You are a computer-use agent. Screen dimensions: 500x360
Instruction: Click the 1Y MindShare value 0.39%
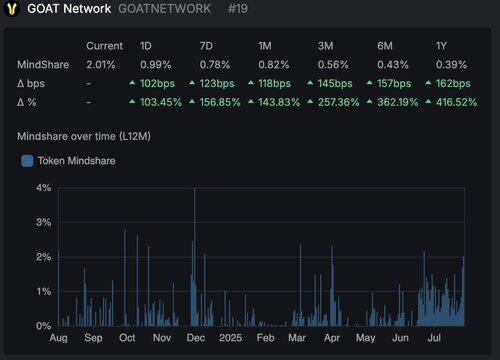pos(451,64)
